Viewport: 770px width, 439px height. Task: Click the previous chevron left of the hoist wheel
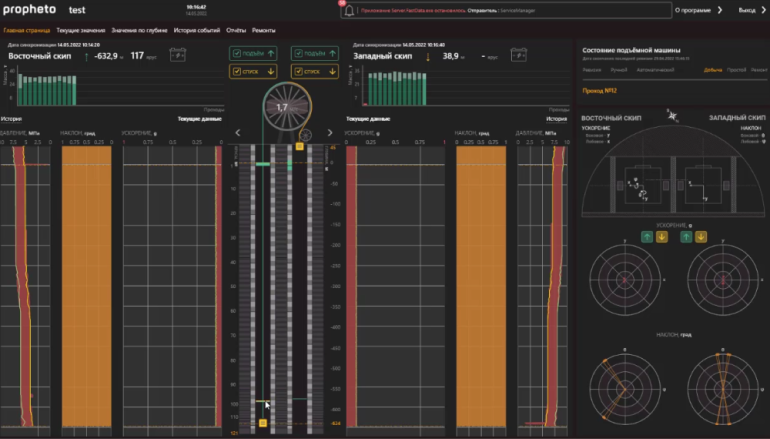click(x=238, y=133)
